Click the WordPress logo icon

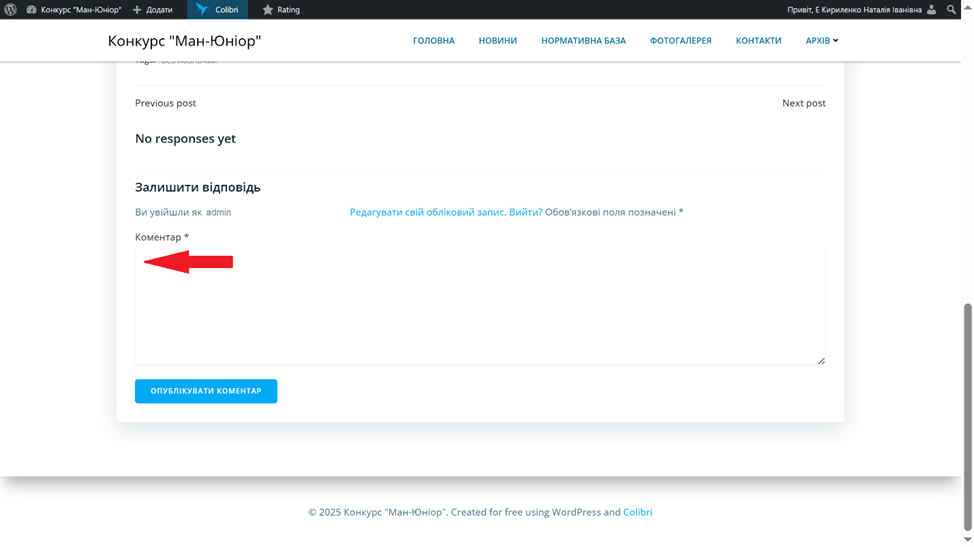click(11, 10)
